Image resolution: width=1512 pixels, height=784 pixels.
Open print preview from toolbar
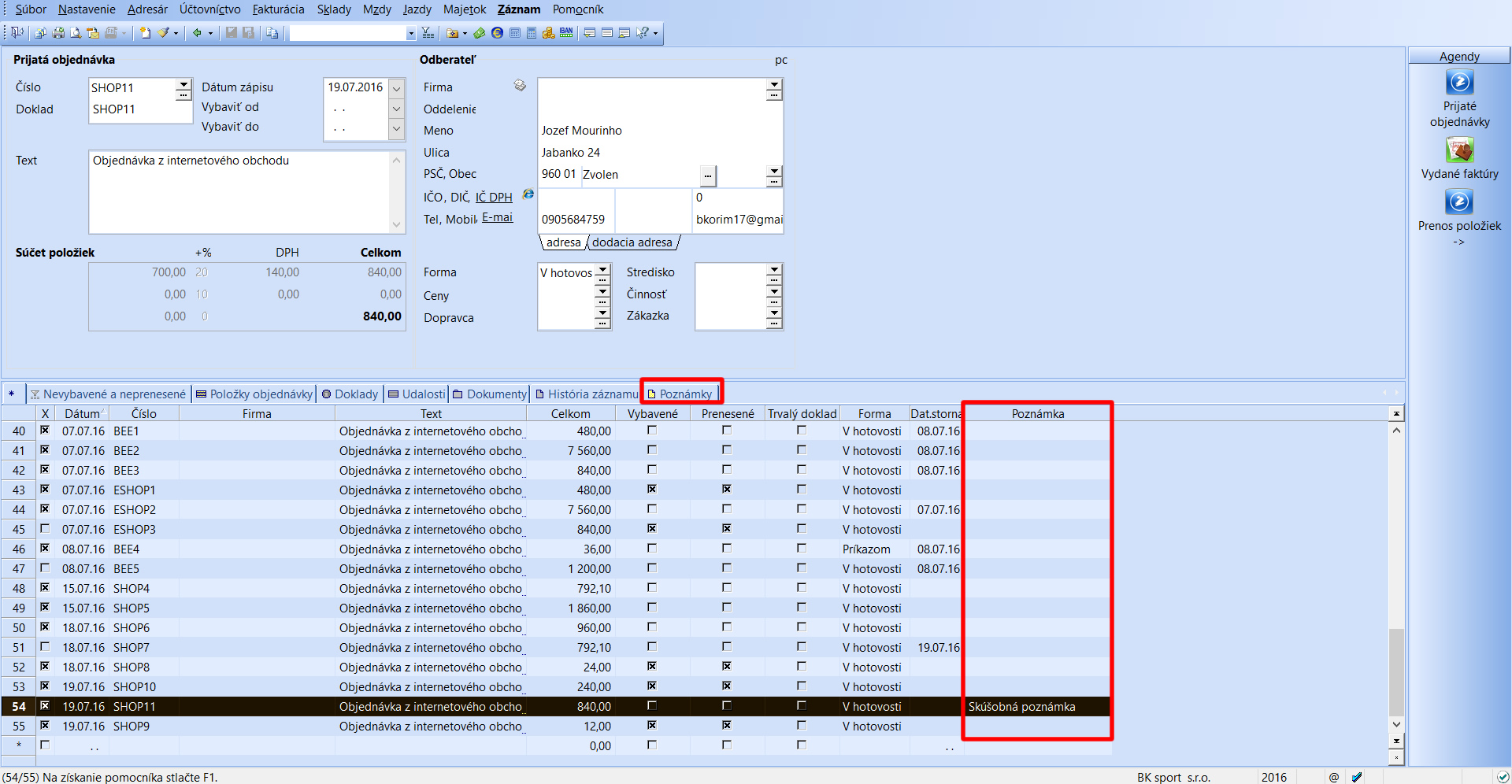pyautogui.click(x=76, y=33)
